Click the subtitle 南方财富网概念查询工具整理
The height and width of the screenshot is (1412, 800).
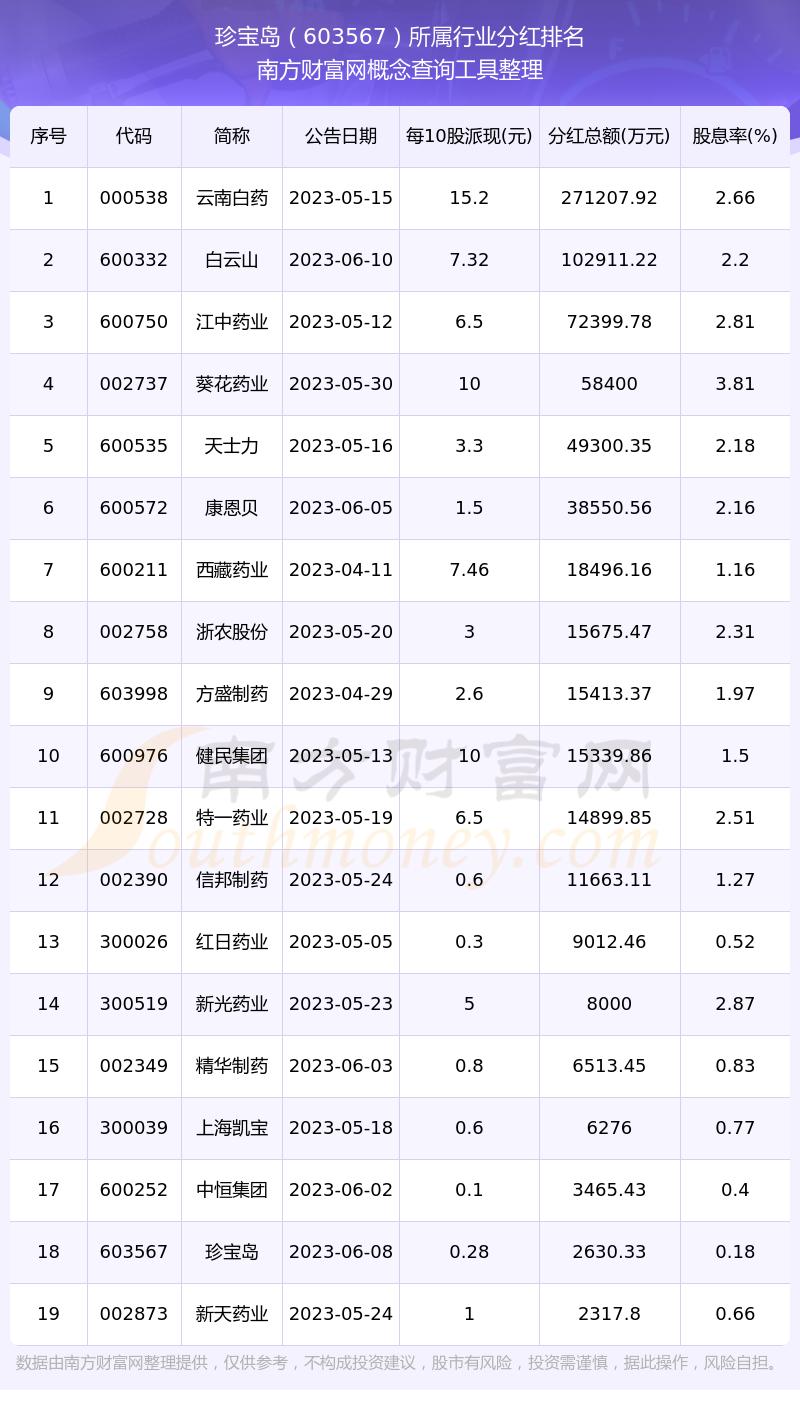(400, 70)
